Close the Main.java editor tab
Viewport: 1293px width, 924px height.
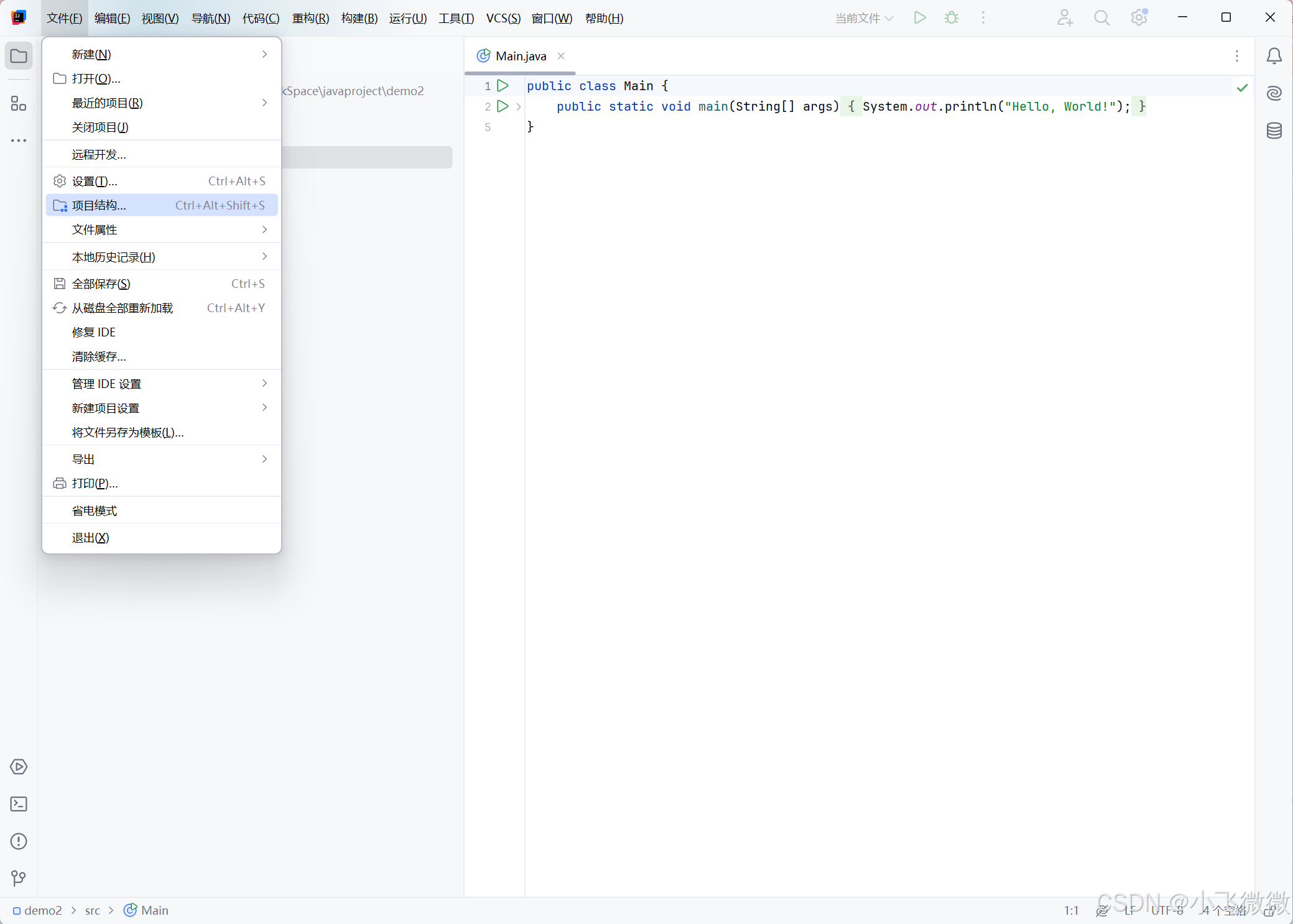point(561,56)
